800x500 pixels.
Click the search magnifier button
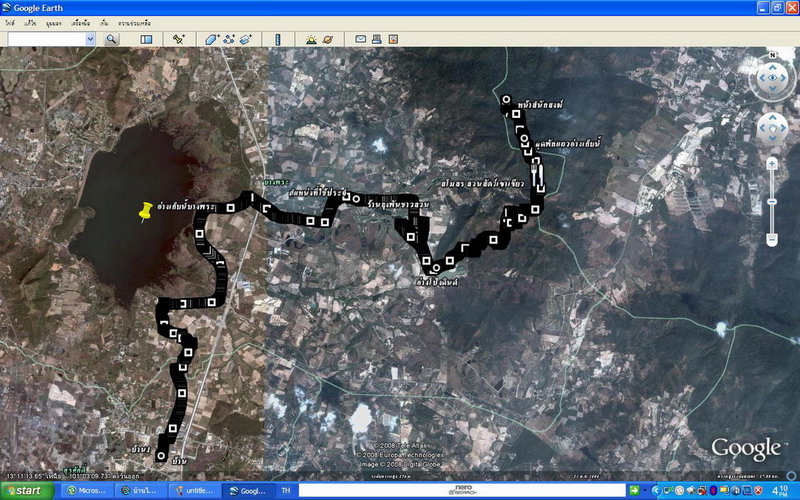[x=111, y=39]
